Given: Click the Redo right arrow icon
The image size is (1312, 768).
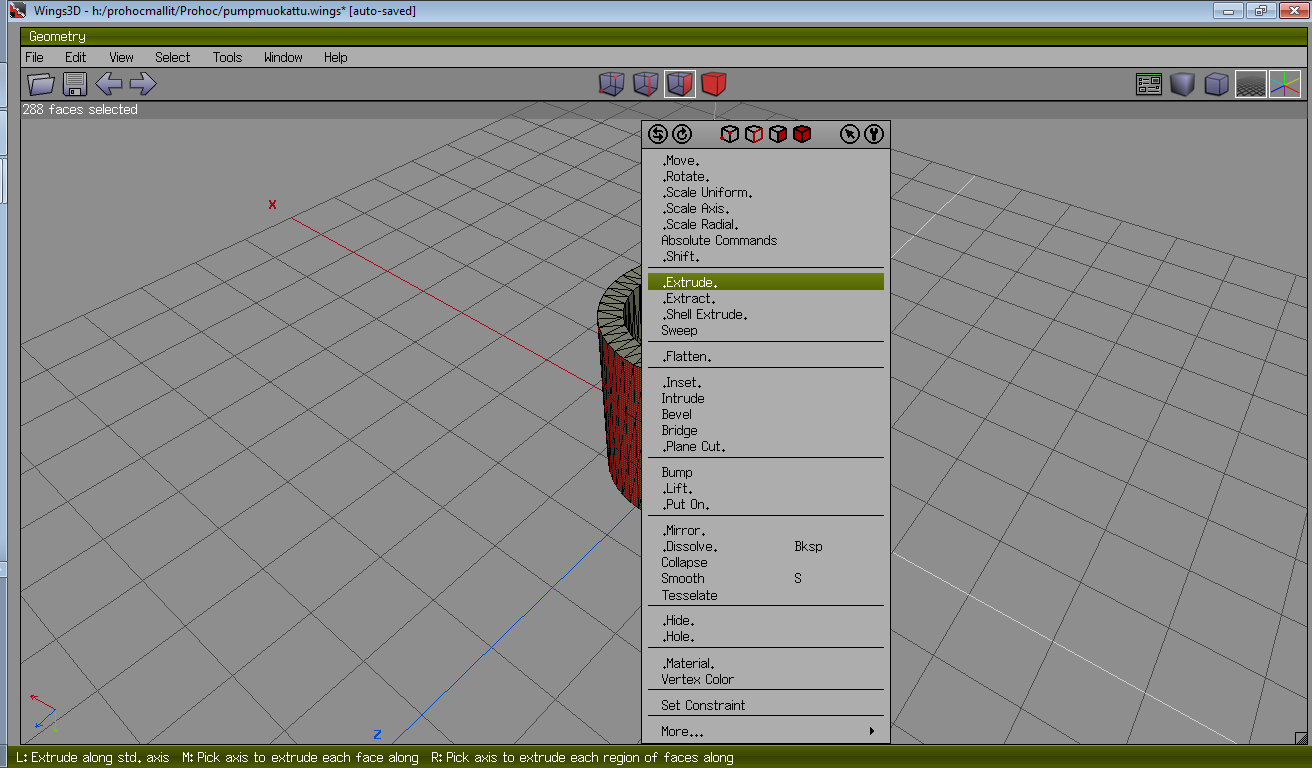Looking at the screenshot, I should pos(143,84).
